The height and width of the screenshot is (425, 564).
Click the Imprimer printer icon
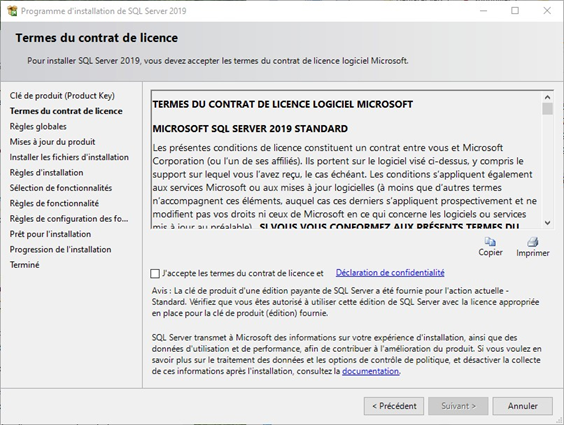[533, 242]
